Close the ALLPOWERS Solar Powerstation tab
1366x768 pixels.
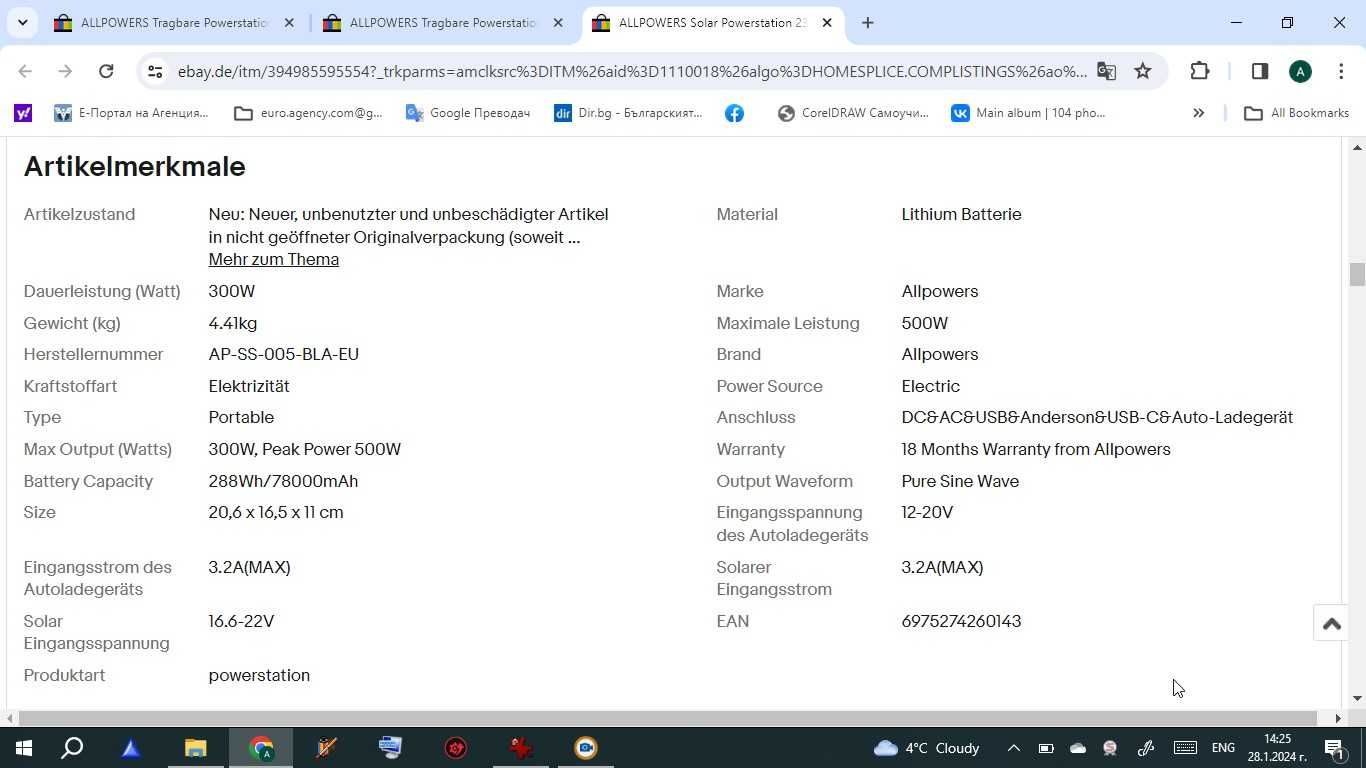pyautogui.click(x=827, y=23)
